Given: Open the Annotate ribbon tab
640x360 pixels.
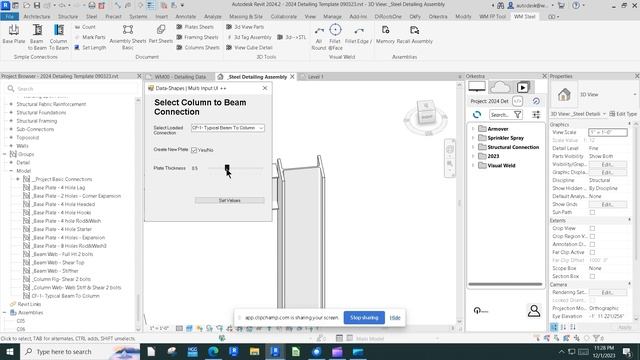Looking at the screenshot, I should coord(186,17).
